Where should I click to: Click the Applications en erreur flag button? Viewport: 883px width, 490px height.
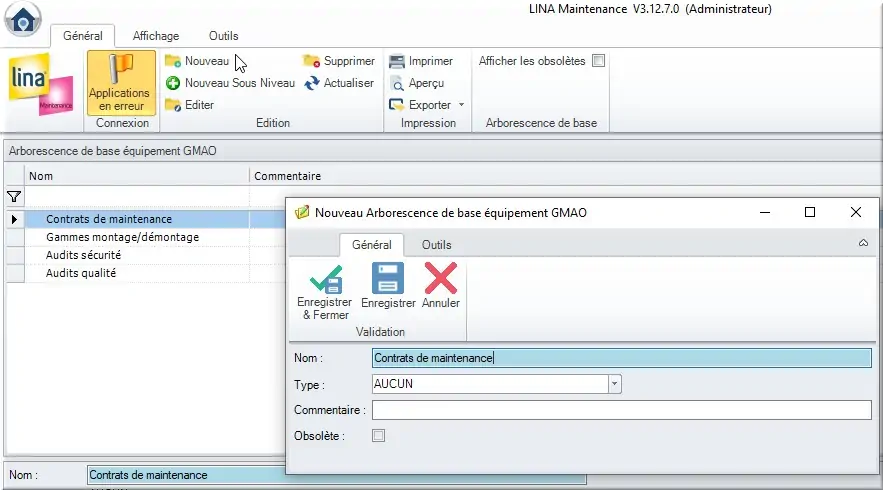(121, 82)
